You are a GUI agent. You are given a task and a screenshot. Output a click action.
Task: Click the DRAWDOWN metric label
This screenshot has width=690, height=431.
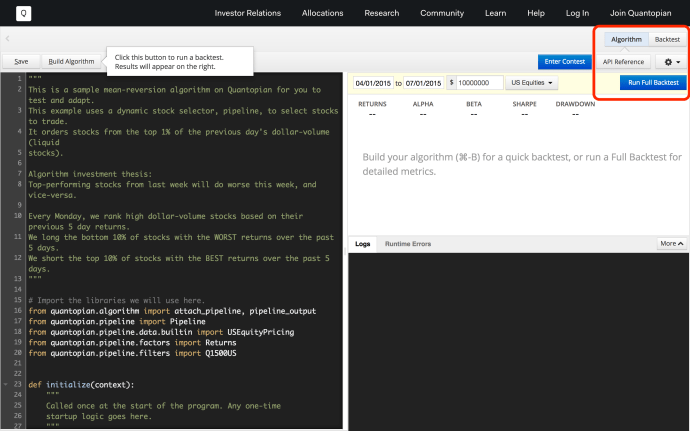[575, 104]
